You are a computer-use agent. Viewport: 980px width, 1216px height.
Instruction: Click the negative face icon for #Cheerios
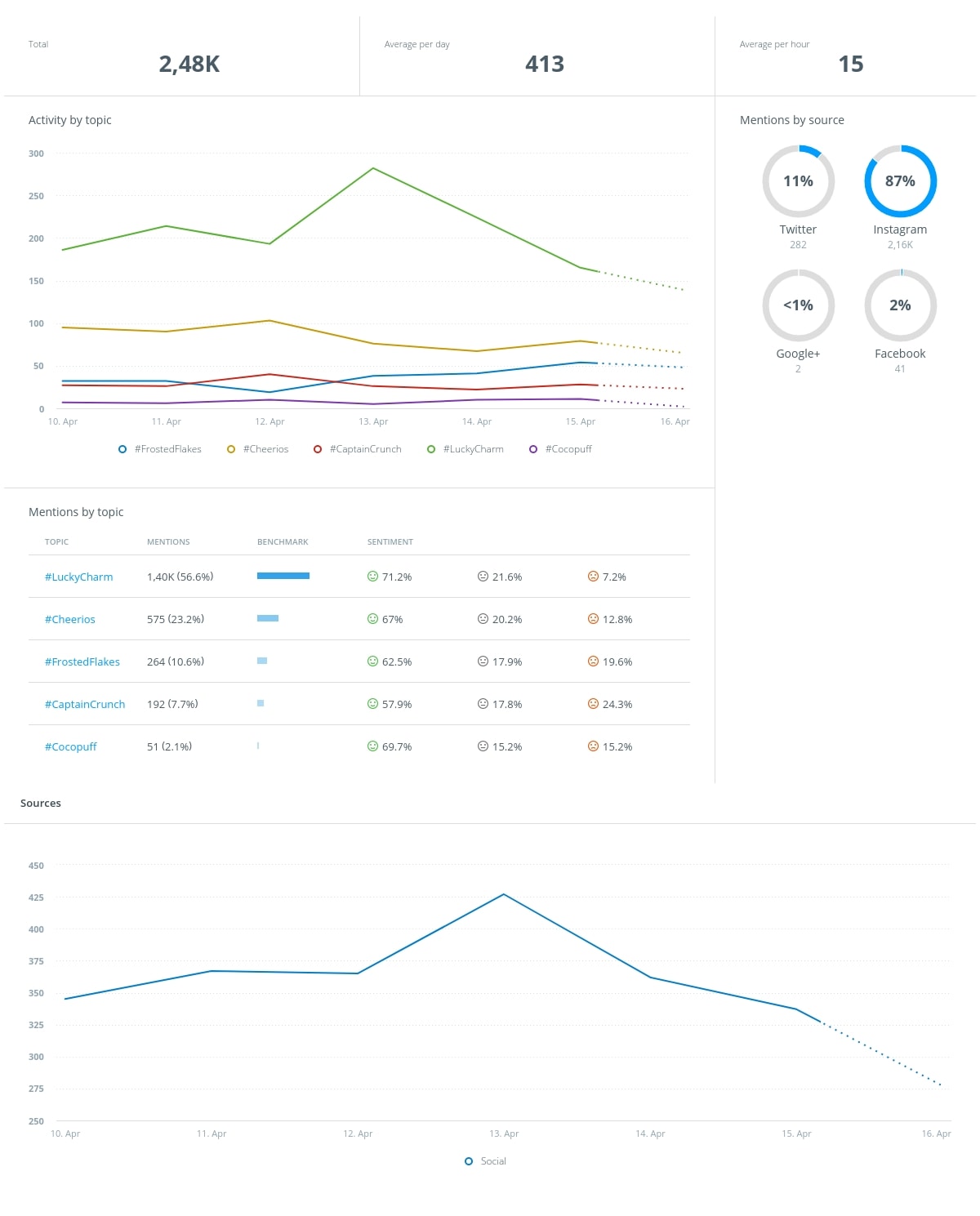coord(593,619)
